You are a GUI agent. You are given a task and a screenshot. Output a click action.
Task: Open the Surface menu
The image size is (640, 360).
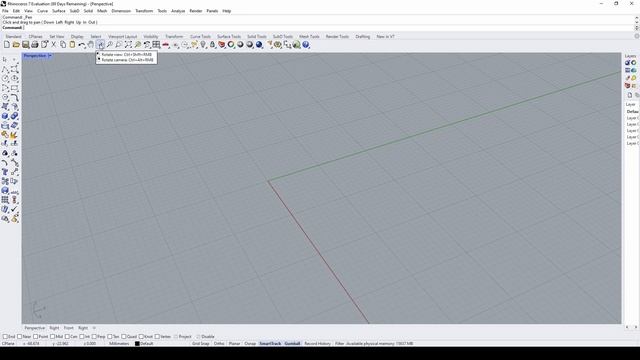point(58,11)
